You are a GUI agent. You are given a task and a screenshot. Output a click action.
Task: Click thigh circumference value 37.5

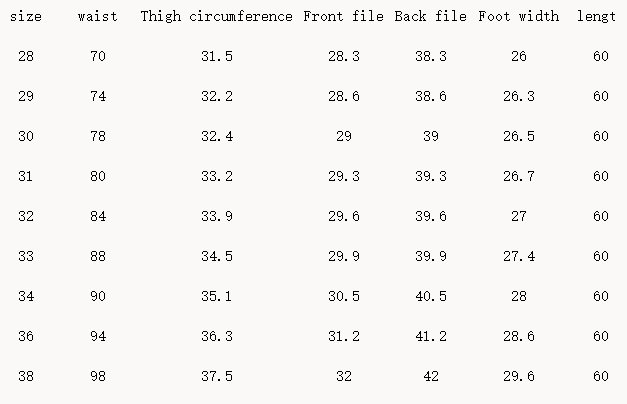click(x=217, y=377)
